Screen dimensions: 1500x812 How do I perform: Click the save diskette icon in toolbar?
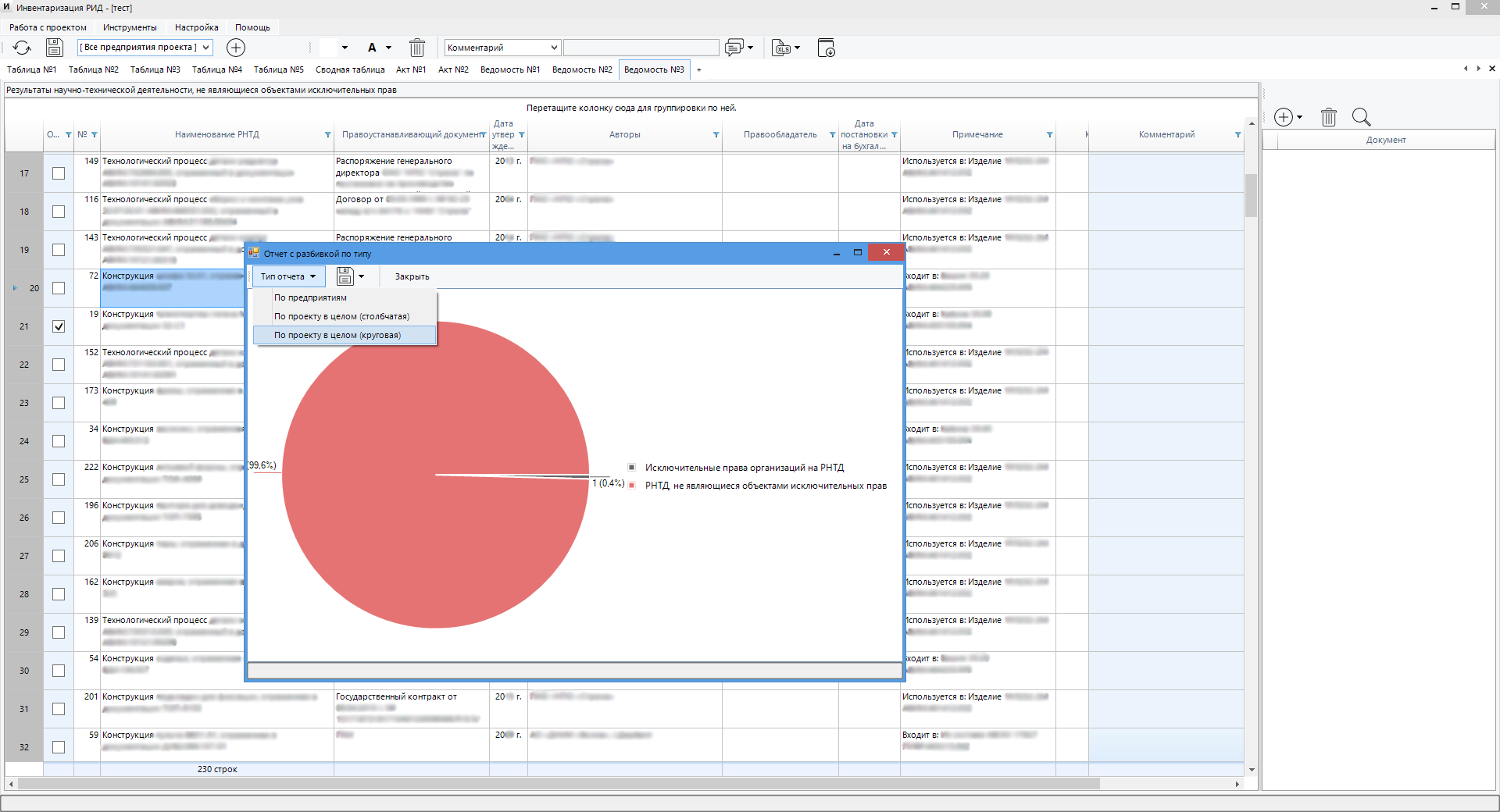(54, 48)
